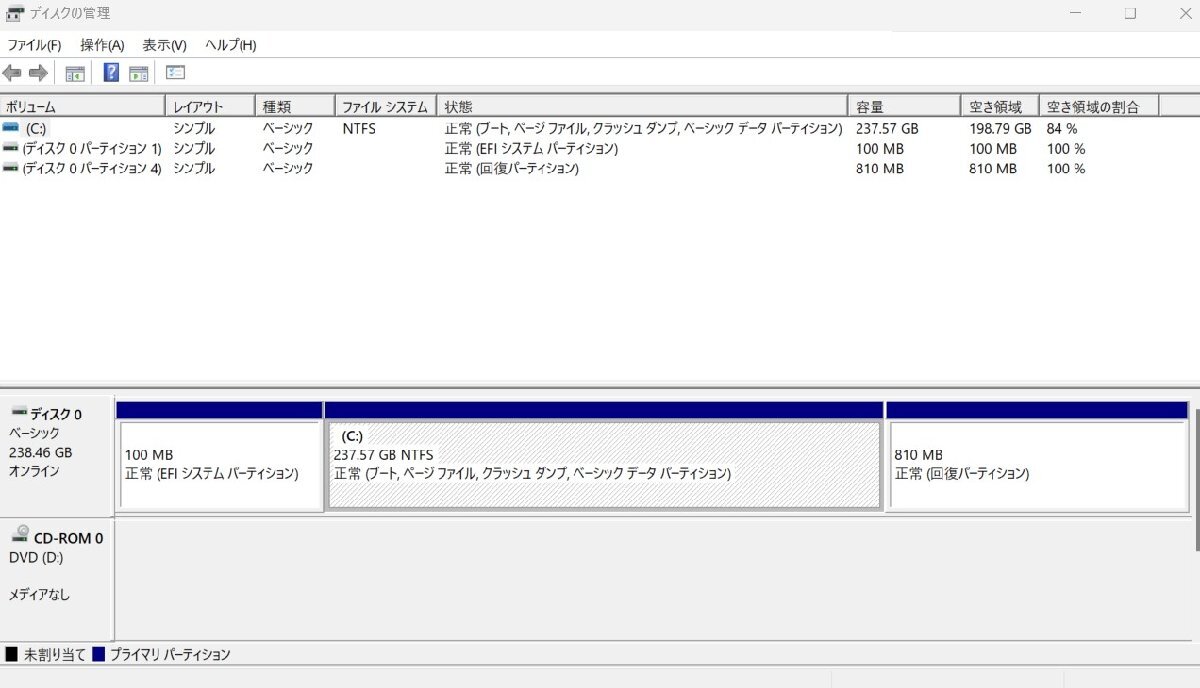The image size is (1200, 688).
Task: Sort by the ファイル システム column header
Action: 385,106
